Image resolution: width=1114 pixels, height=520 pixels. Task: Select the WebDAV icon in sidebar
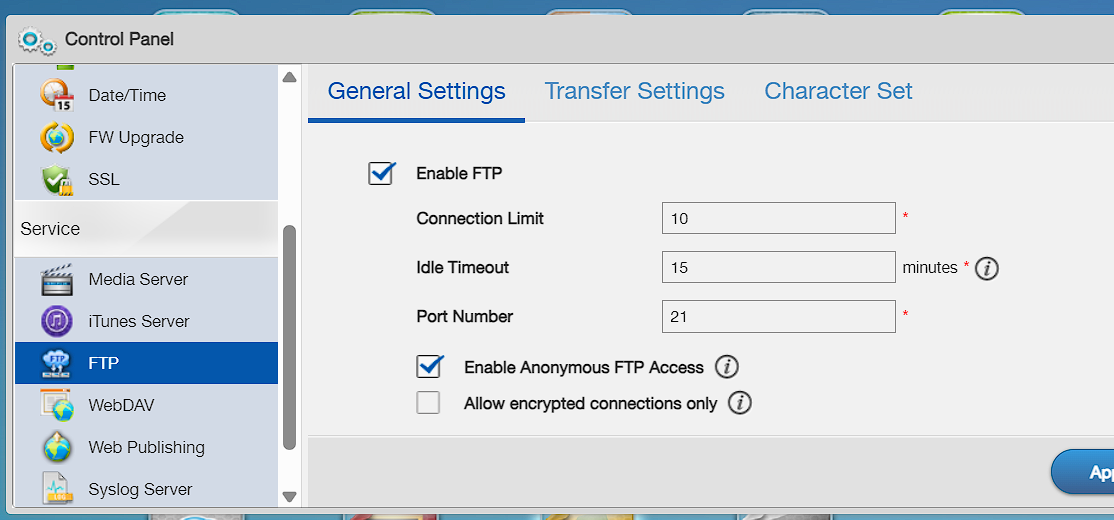tap(57, 406)
